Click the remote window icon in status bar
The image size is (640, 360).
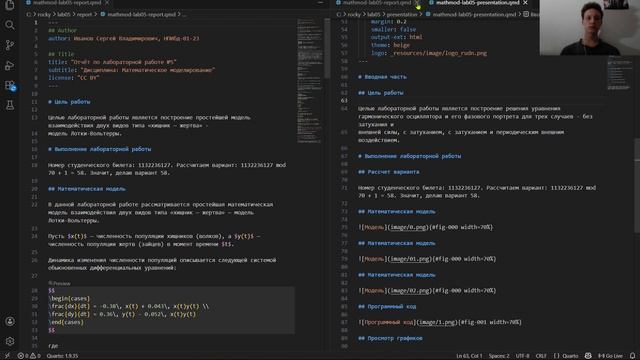(7, 356)
